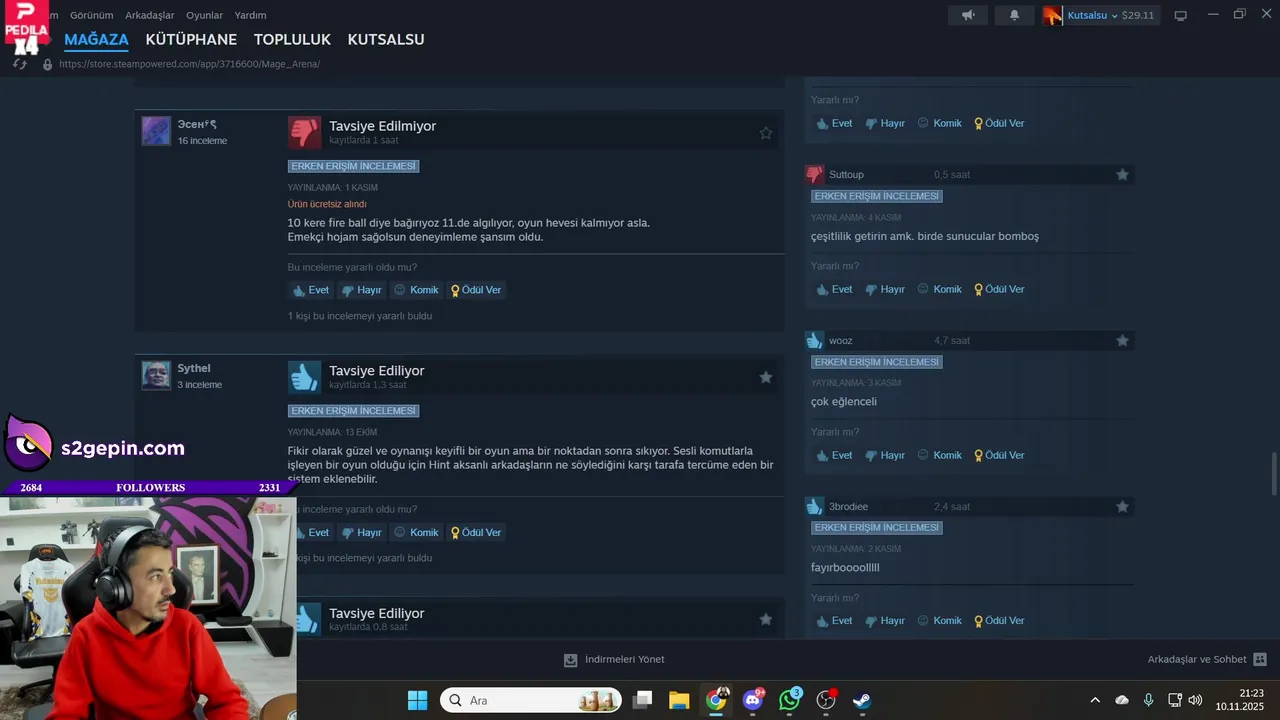The height and width of the screenshot is (720, 1280).
Task: Click Ödül Ver on wooz review
Action: point(999,455)
